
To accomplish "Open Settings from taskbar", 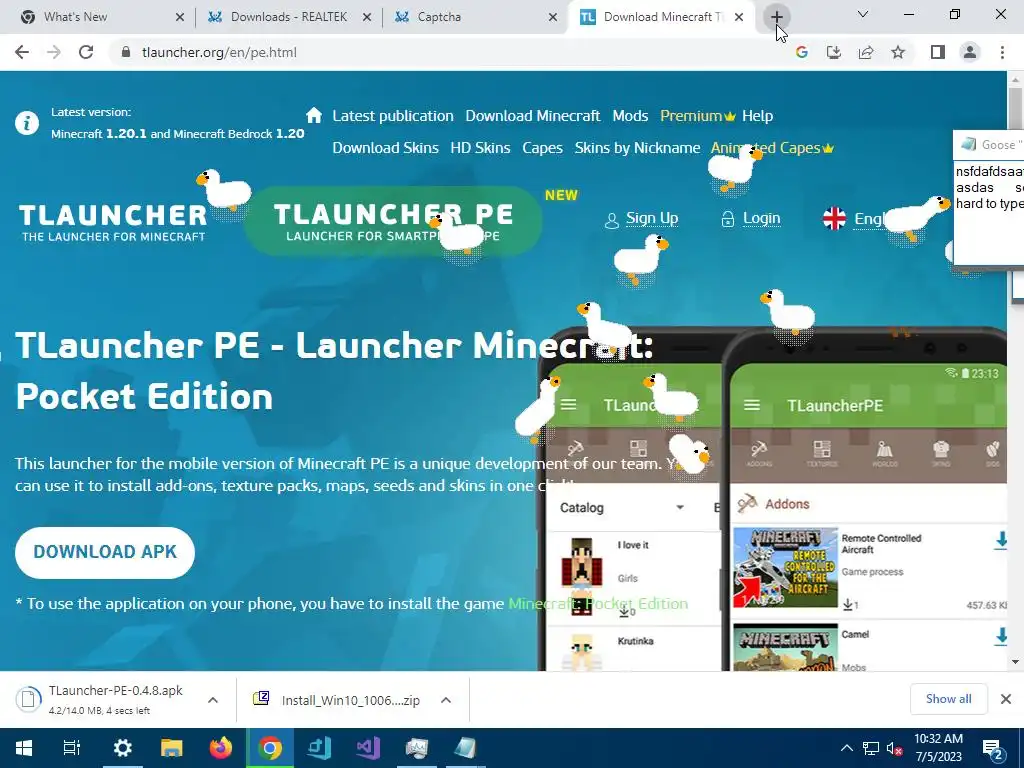I will point(123,748).
